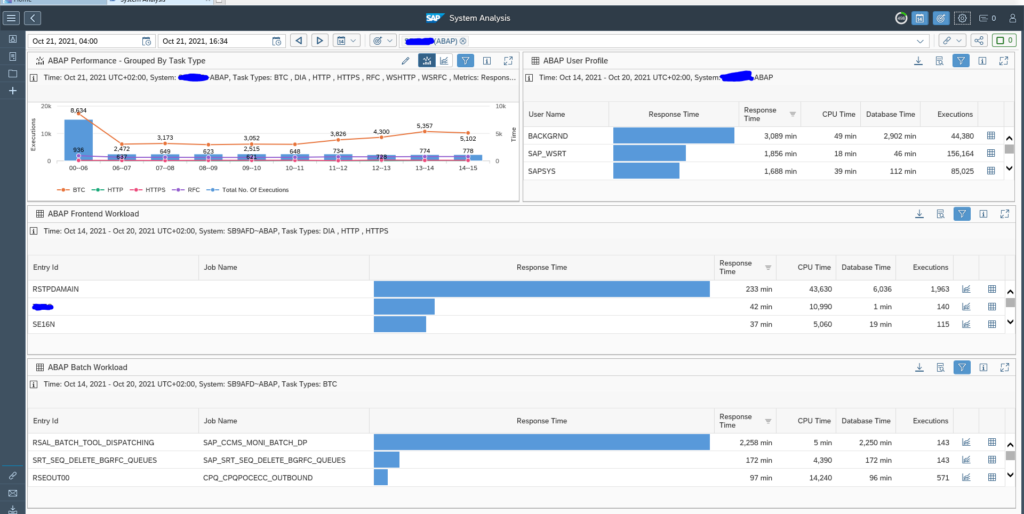Screen dimensions: 1024x514
Task: Remove the (ABAP) system token
Action: 463,41
